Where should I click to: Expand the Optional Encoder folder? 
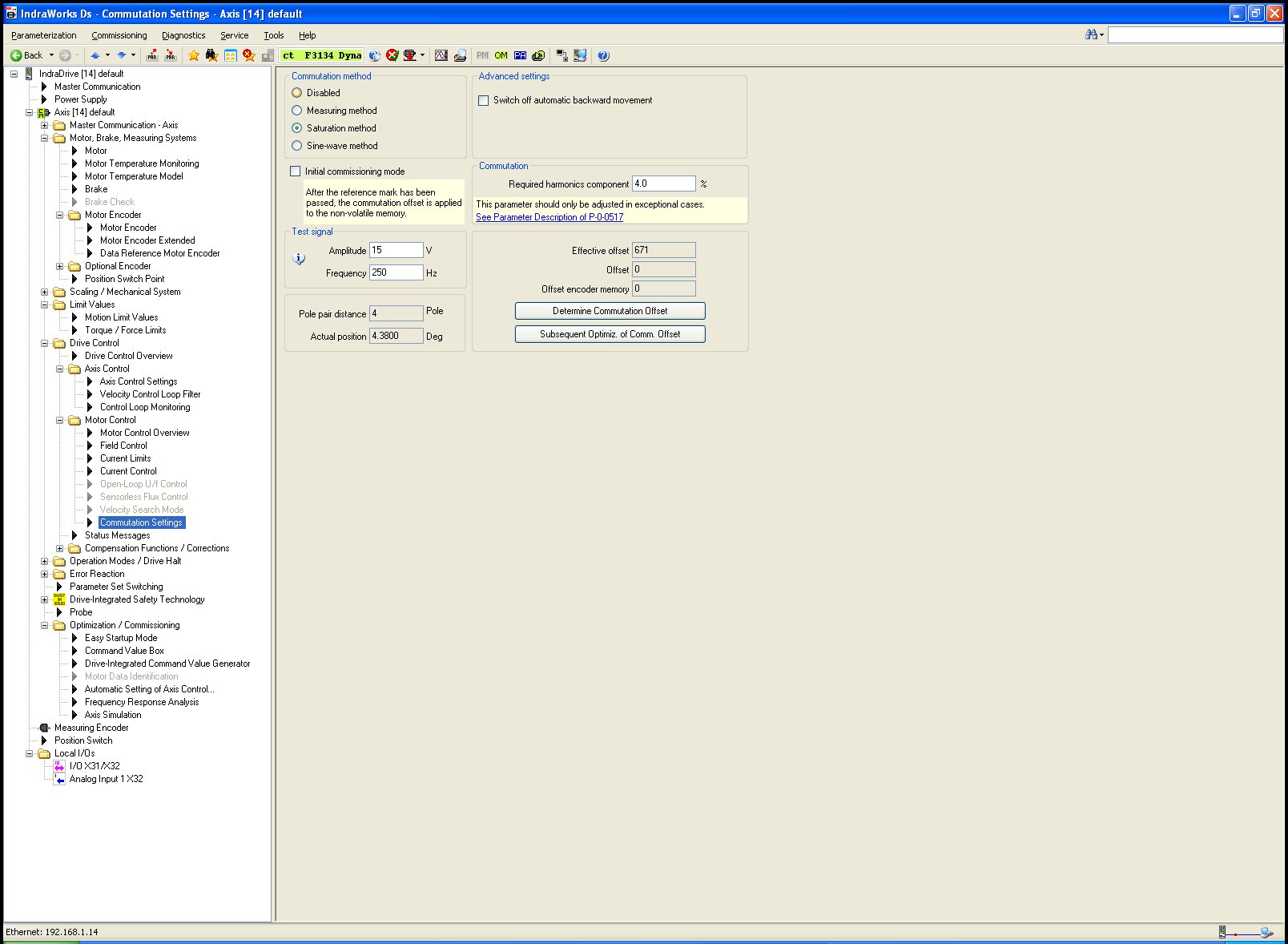tap(60, 266)
